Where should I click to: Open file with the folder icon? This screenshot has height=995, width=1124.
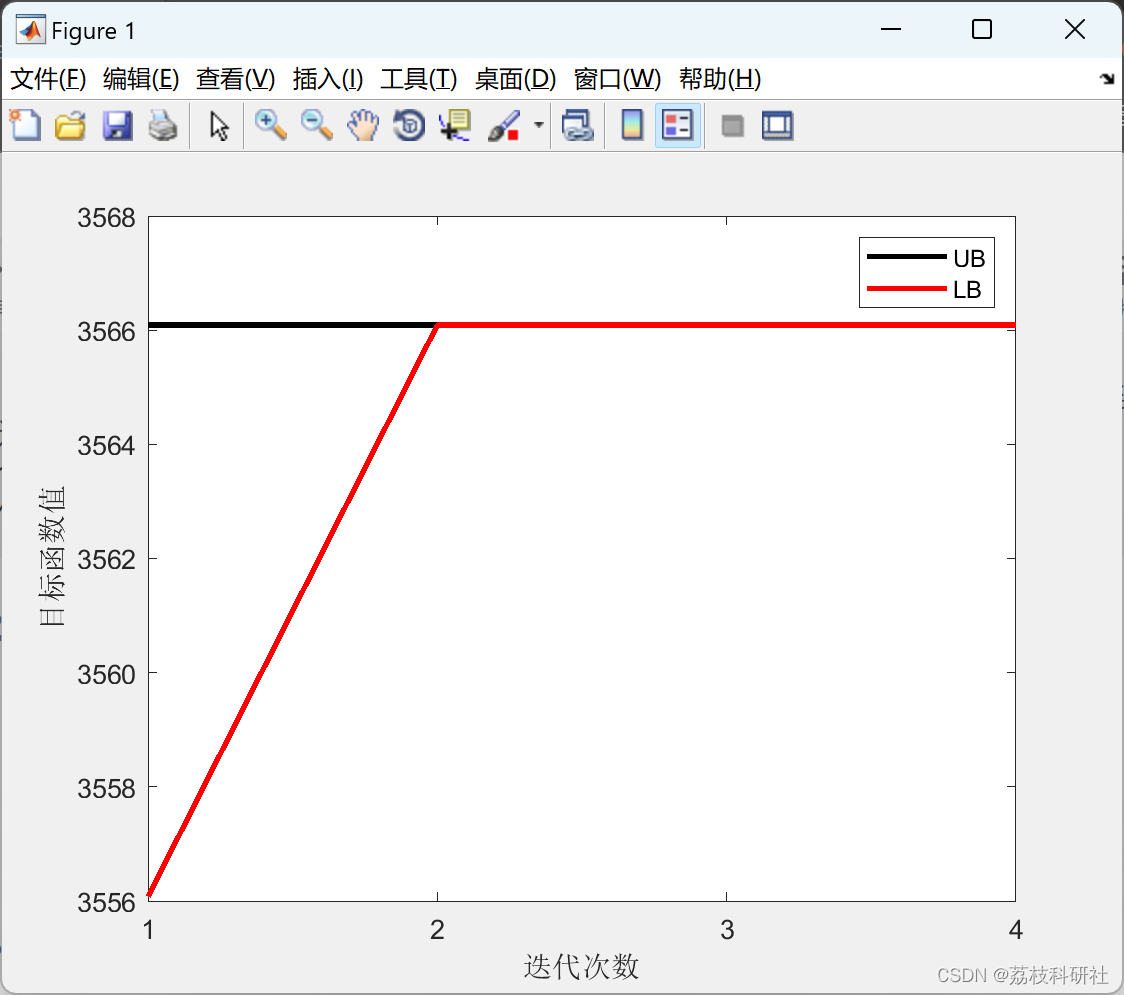click(70, 125)
